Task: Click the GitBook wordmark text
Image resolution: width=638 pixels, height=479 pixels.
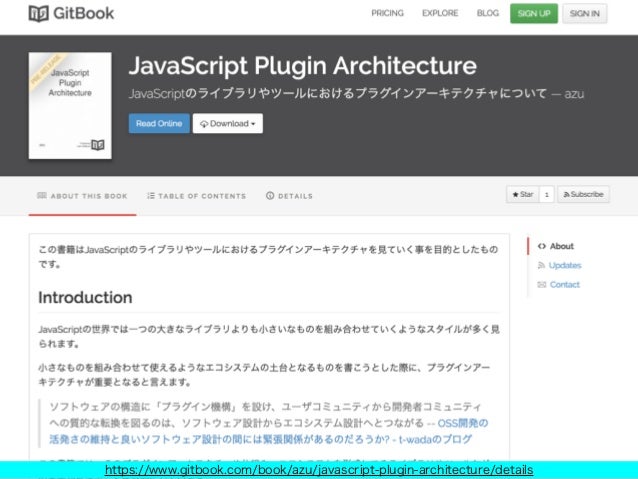Action: point(84,13)
